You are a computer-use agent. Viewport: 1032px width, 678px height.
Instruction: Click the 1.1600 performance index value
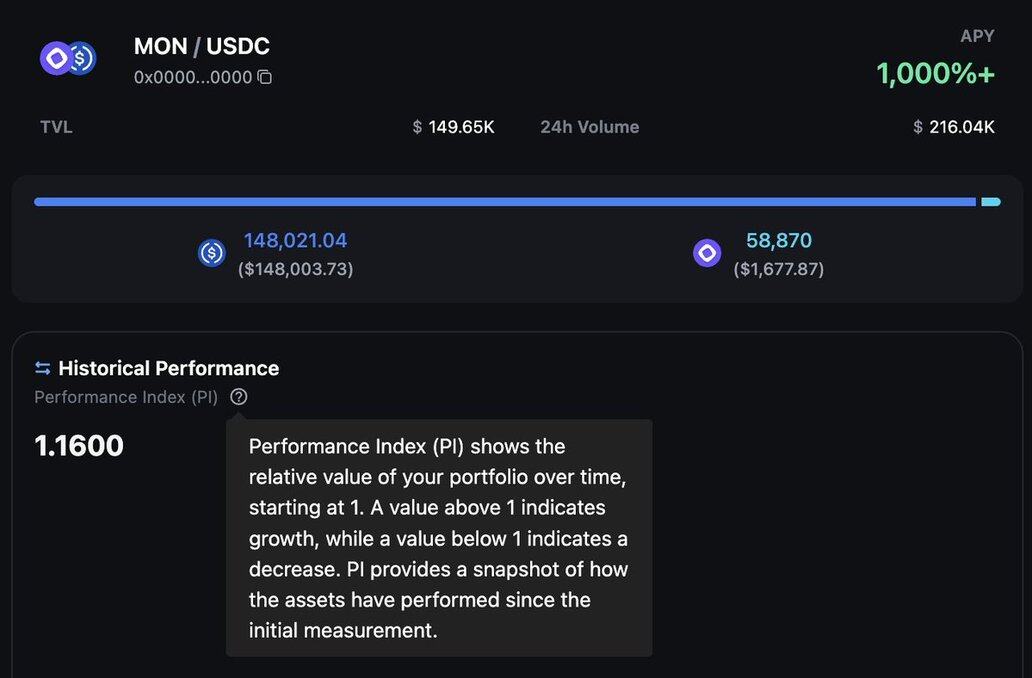click(79, 446)
